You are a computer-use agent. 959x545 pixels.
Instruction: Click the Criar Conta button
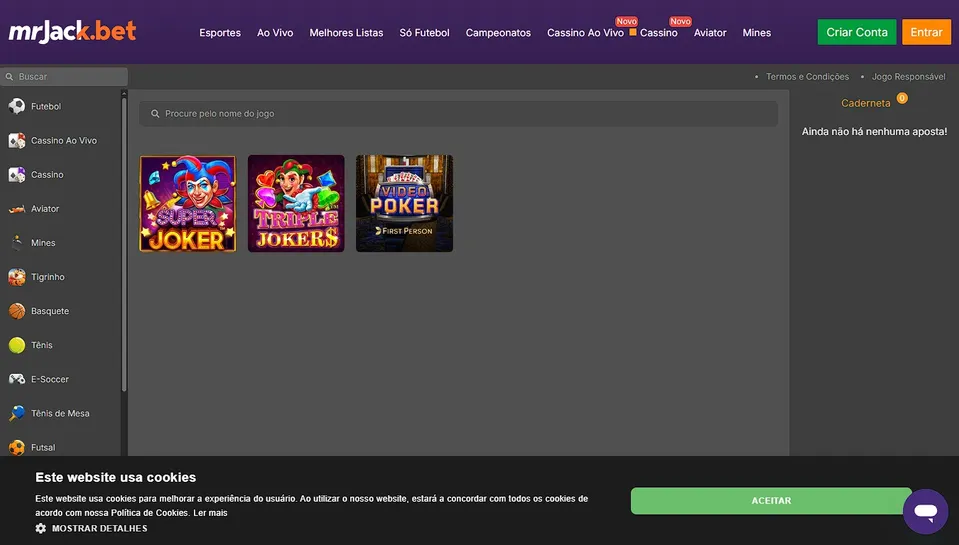coord(857,32)
